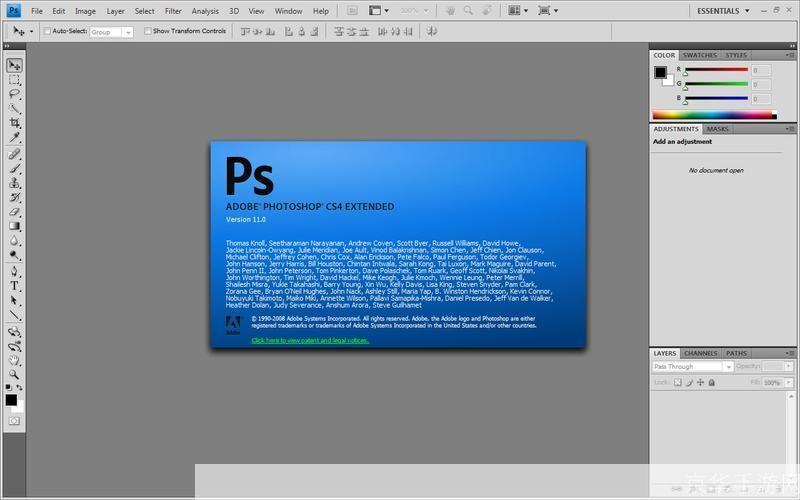Select the Horizontal Type tool

click(14, 286)
